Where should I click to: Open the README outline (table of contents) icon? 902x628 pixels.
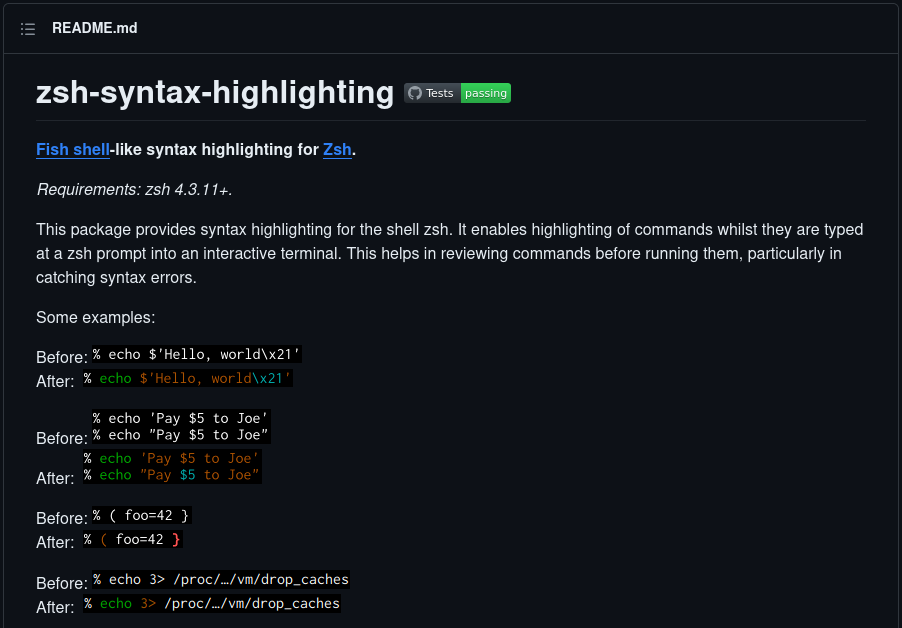coord(28,29)
